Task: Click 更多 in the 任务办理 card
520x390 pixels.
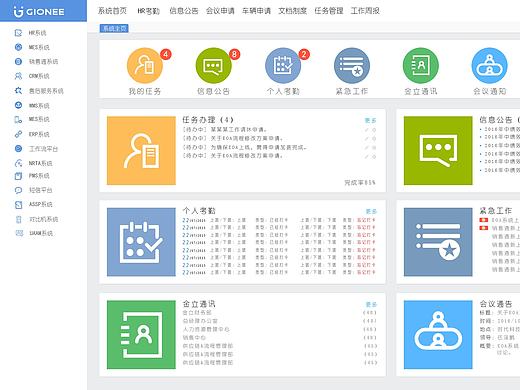Action: click(x=370, y=120)
